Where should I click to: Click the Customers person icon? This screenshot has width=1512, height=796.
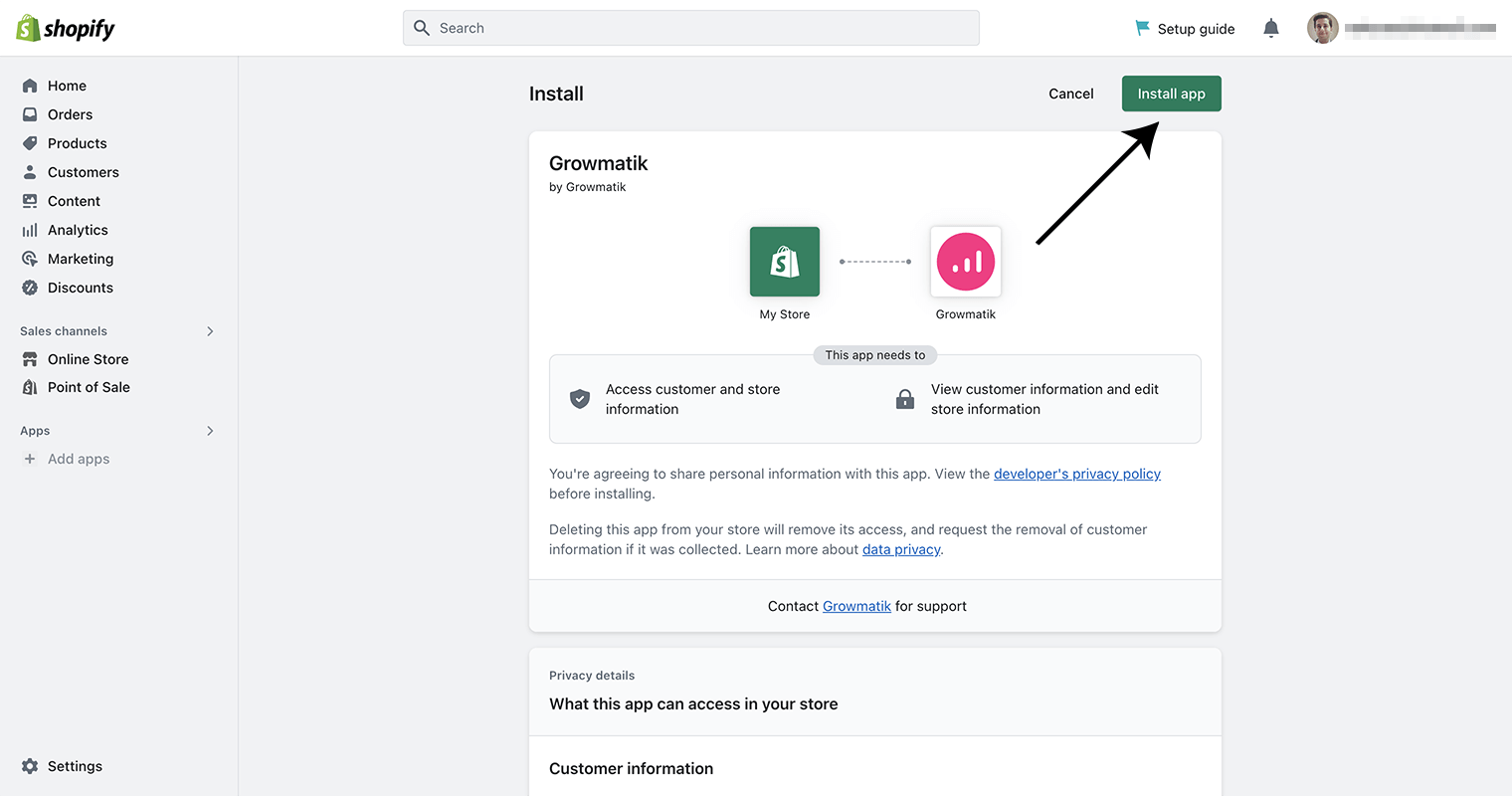pos(30,172)
